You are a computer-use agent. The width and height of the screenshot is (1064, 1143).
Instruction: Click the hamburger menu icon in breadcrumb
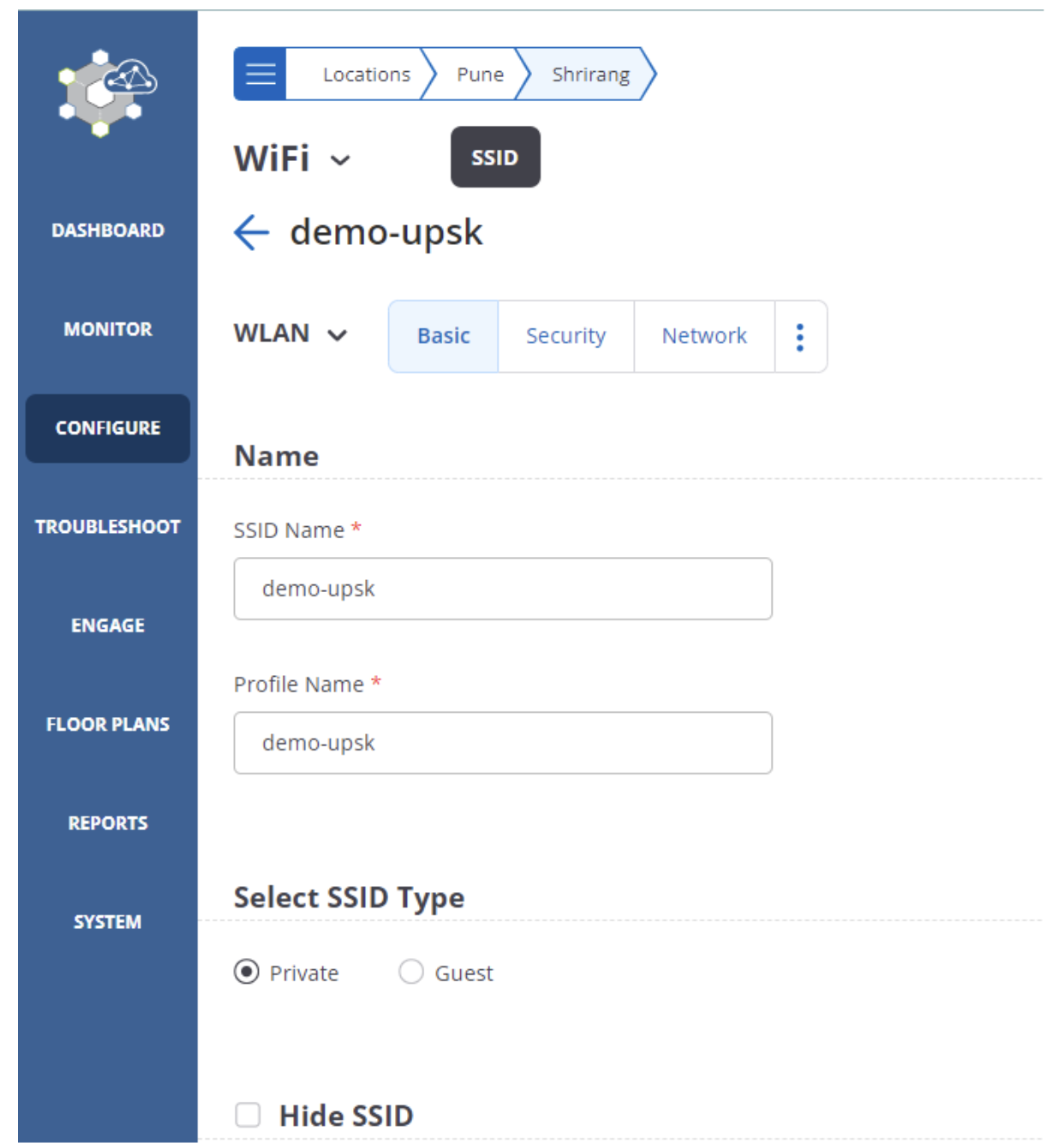(x=260, y=75)
